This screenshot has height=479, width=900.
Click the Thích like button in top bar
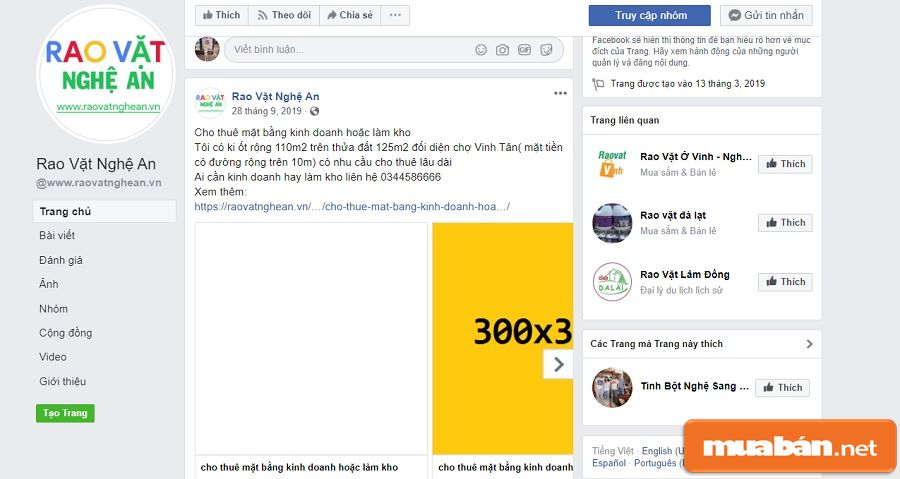(x=222, y=15)
